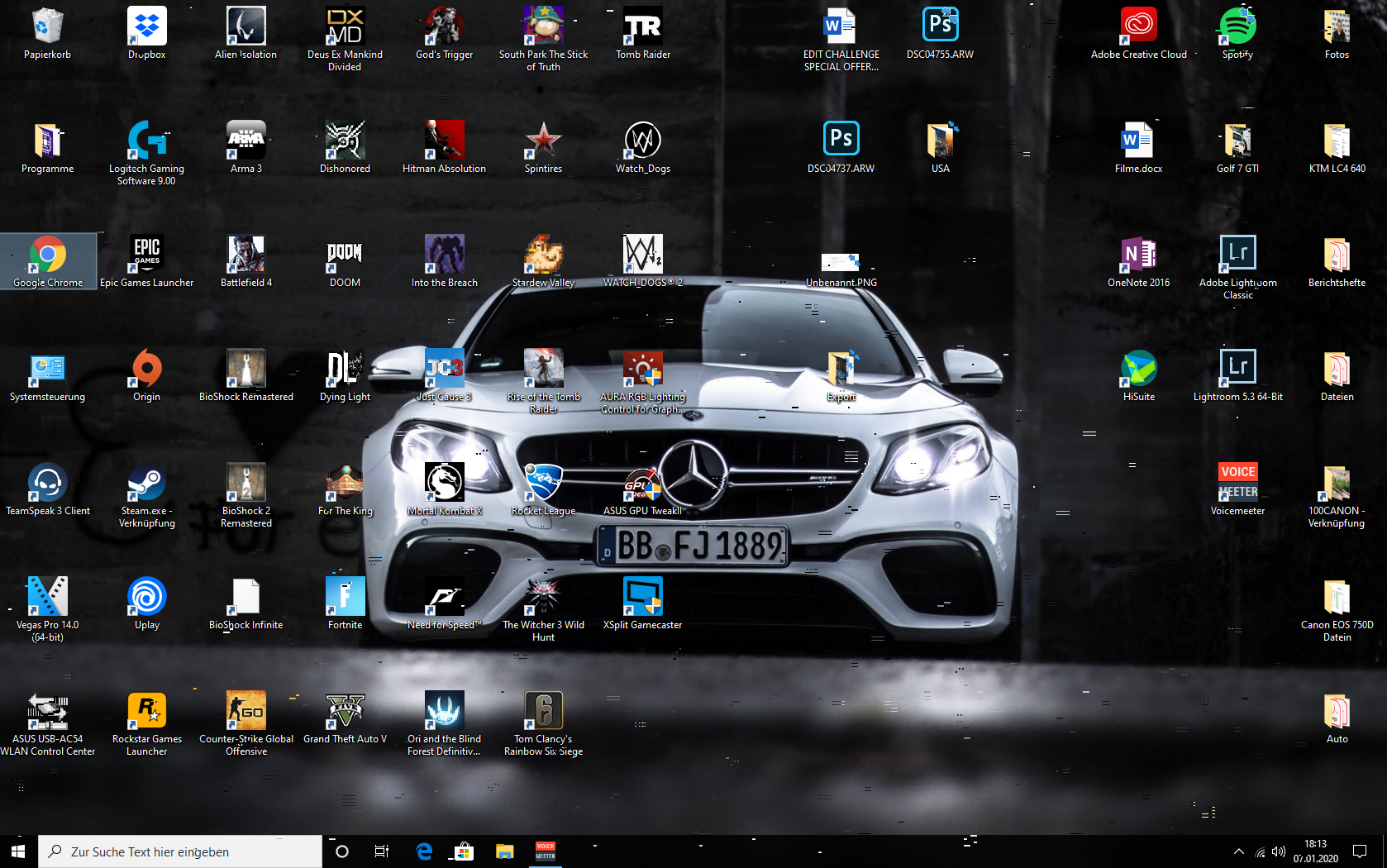Click the Uplay swirl icon
1387x868 pixels.
coord(147,596)
